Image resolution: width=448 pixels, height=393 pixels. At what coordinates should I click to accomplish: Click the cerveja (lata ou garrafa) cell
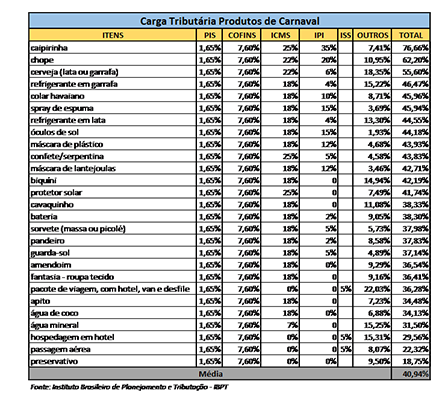(113, 72)
